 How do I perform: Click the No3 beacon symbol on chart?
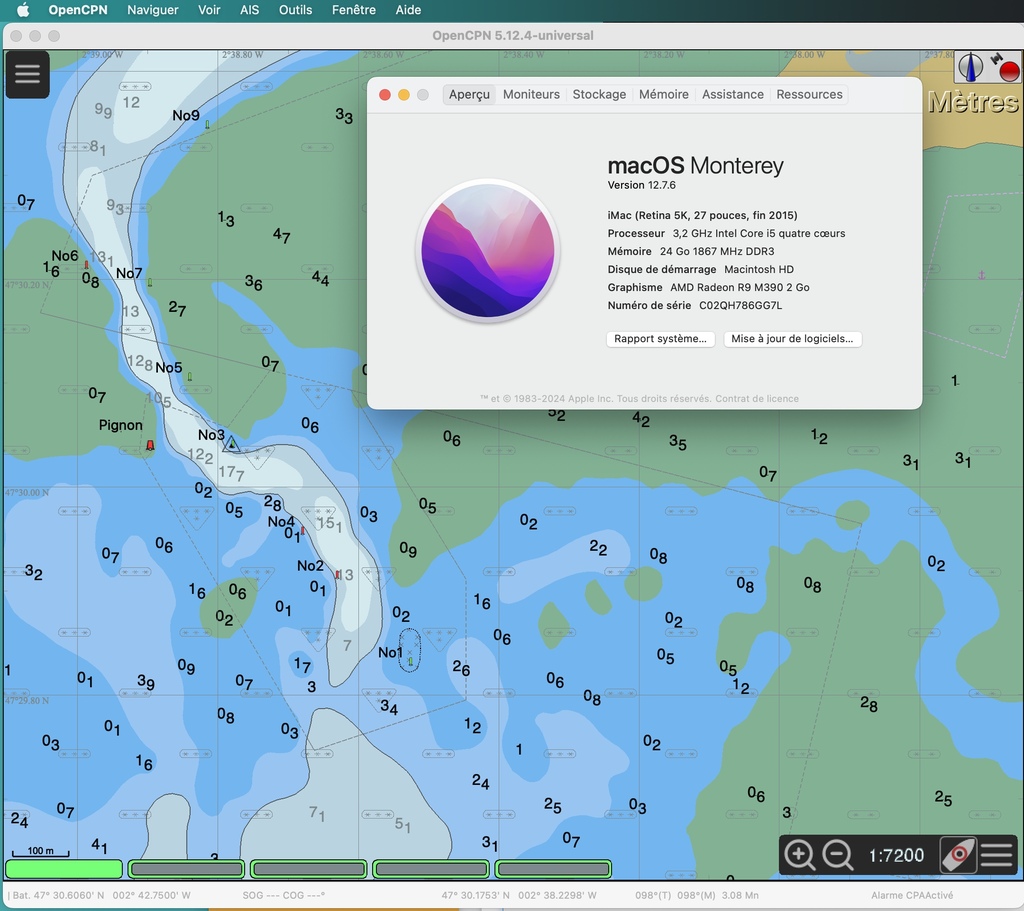tap(232, 443)
